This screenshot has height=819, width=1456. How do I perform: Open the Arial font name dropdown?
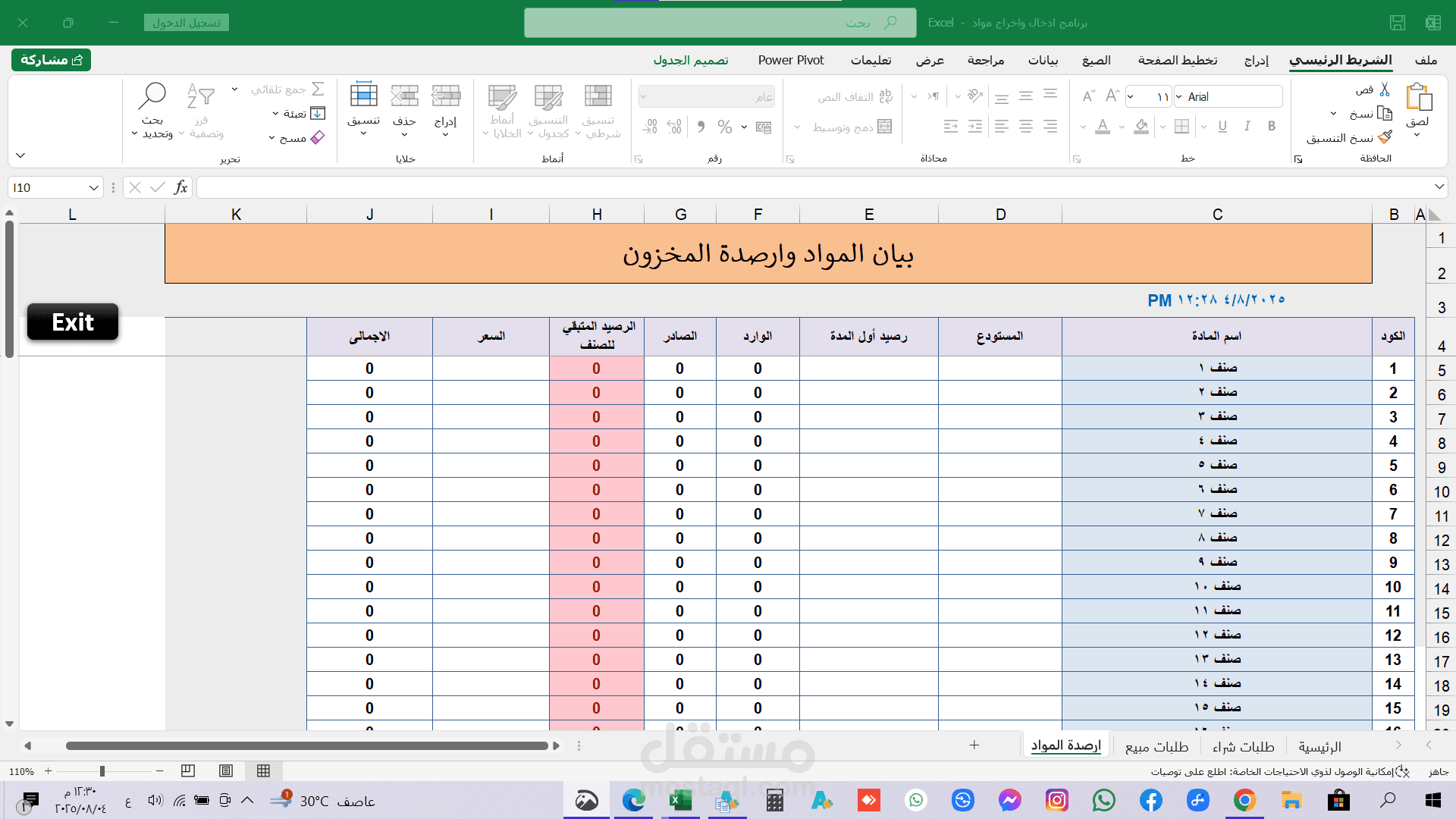coord(1179,97)
